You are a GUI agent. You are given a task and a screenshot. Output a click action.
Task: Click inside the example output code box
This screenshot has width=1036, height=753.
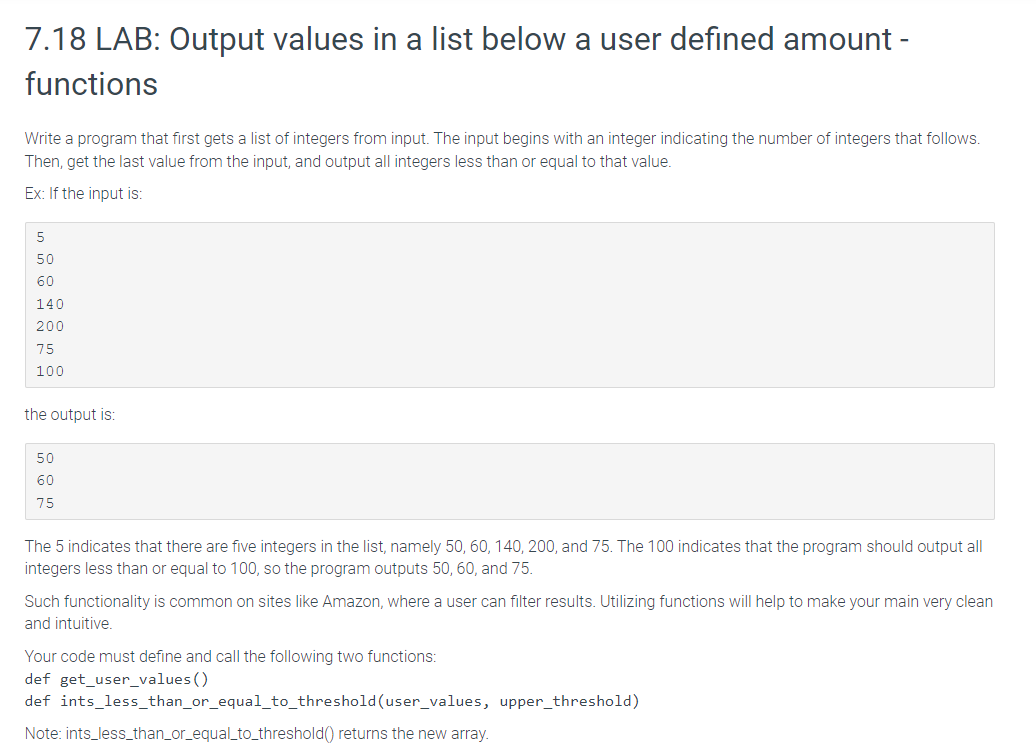pos(509,481)
